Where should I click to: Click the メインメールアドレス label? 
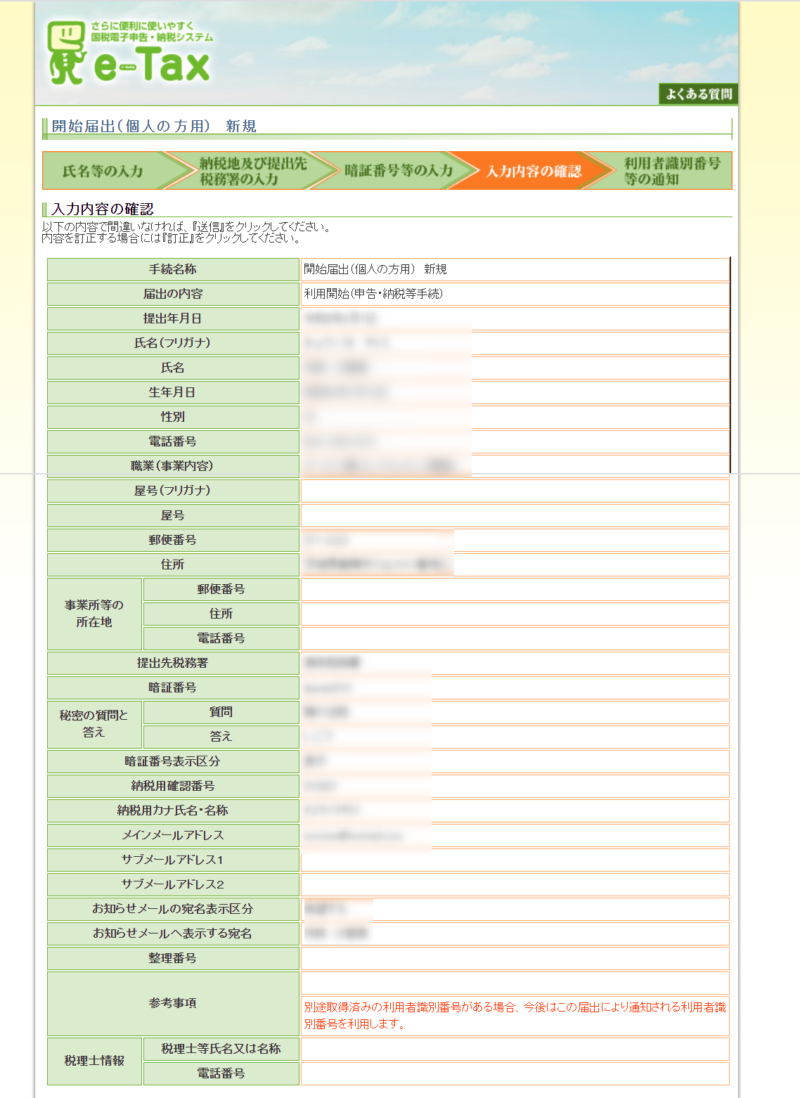(173, 835)
